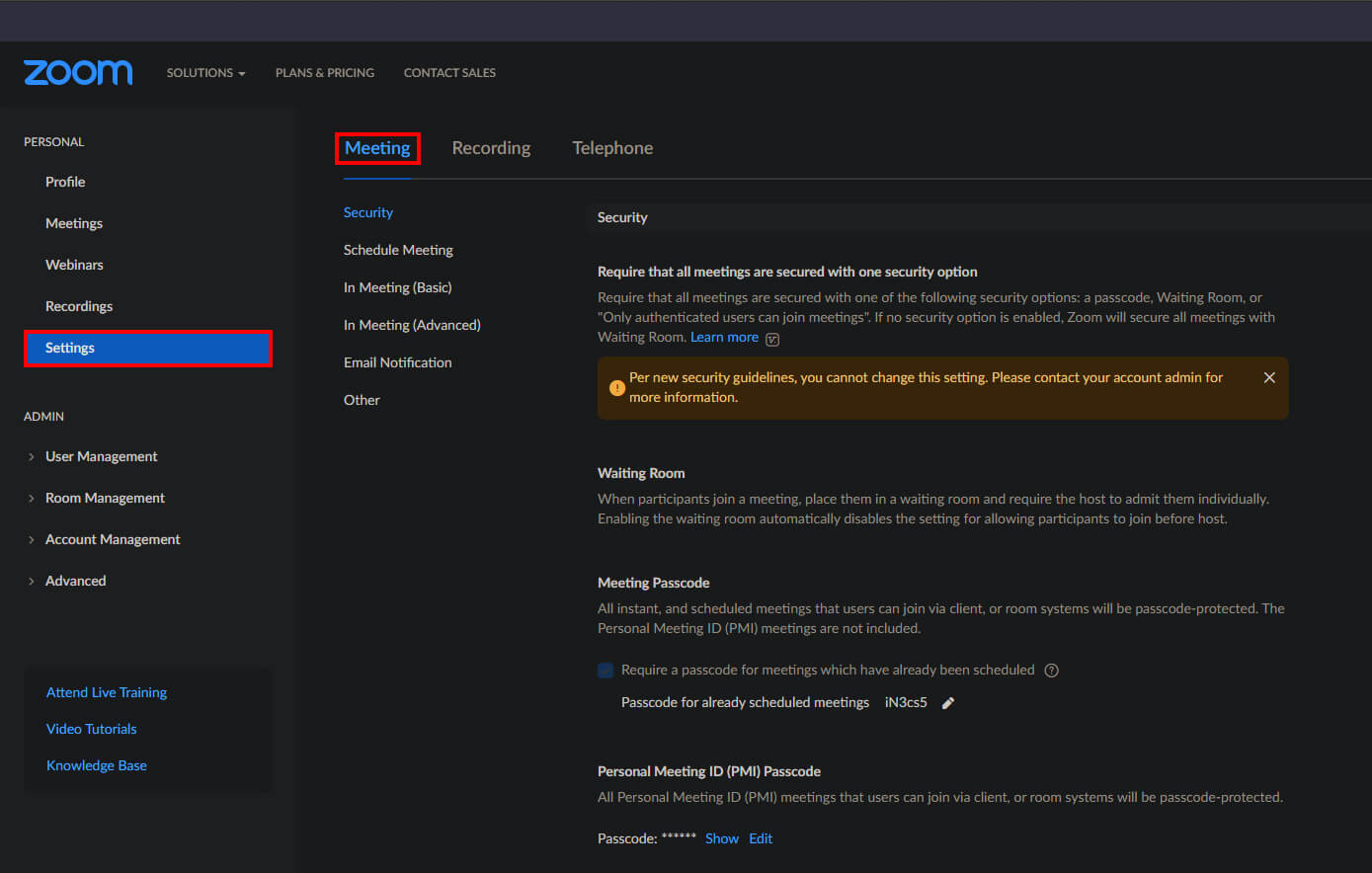Open Video Tutorials link
Viewport: 1372px width, 873px height.
[92, 729]
